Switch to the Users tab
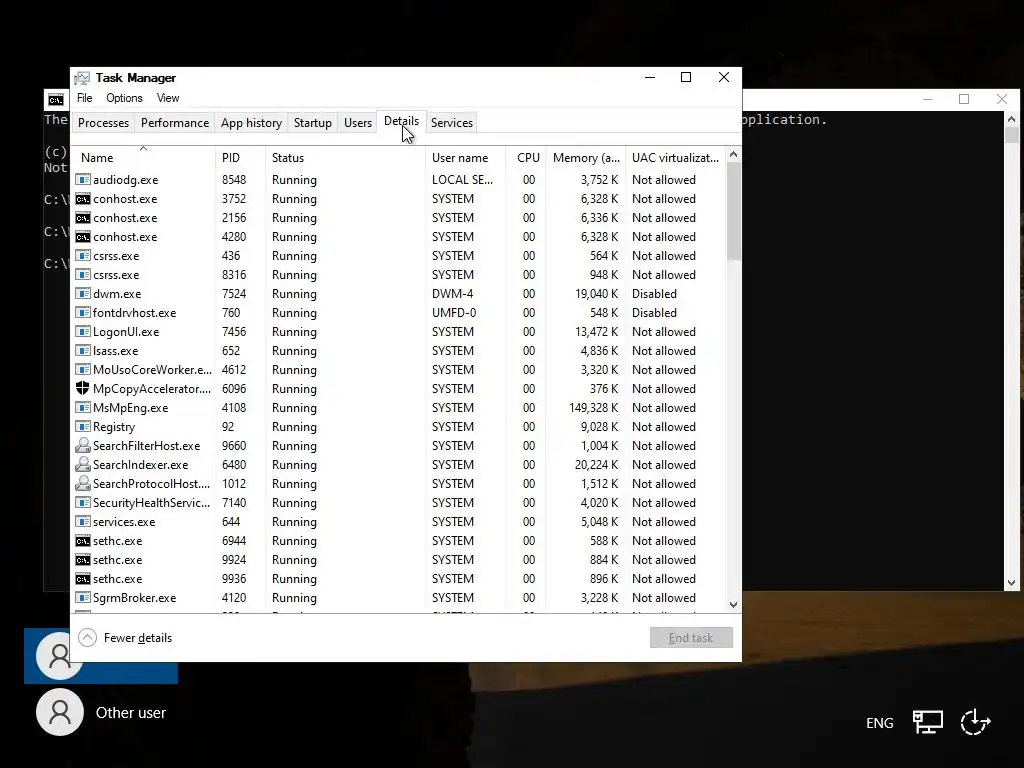 358,123
